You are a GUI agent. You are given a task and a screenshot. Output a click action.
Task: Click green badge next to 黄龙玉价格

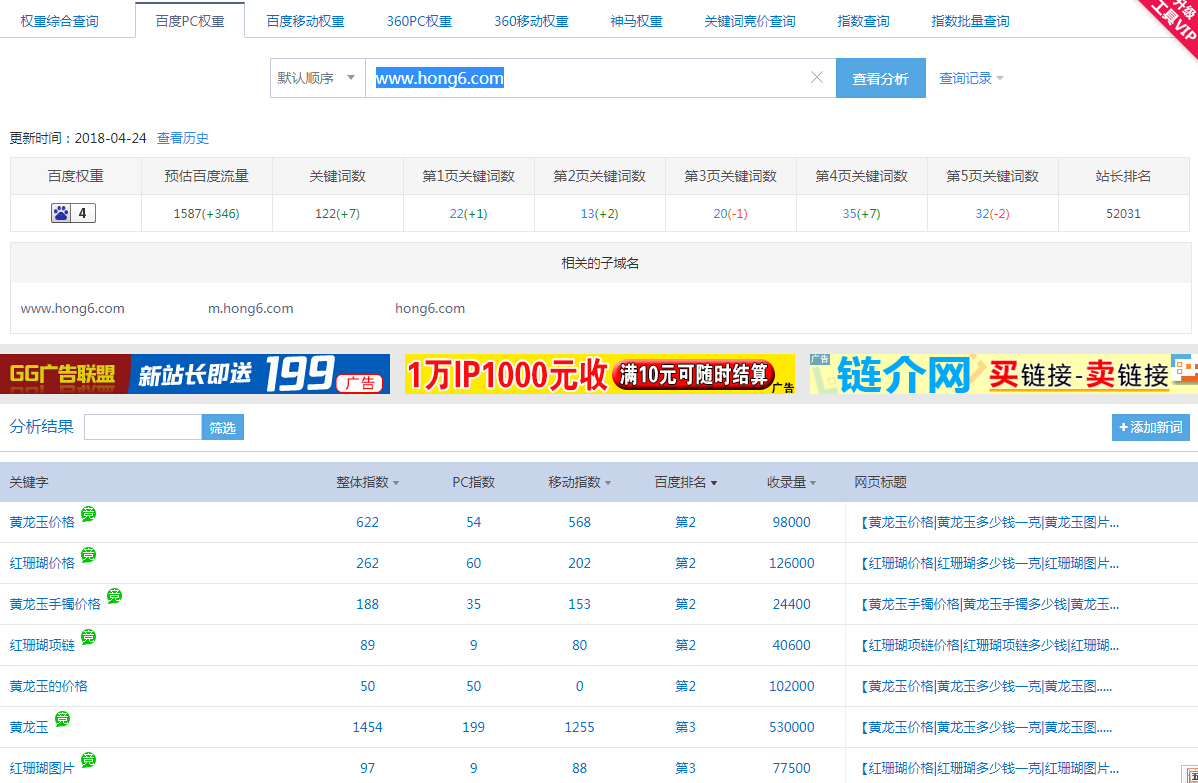[x=89, y=514]
